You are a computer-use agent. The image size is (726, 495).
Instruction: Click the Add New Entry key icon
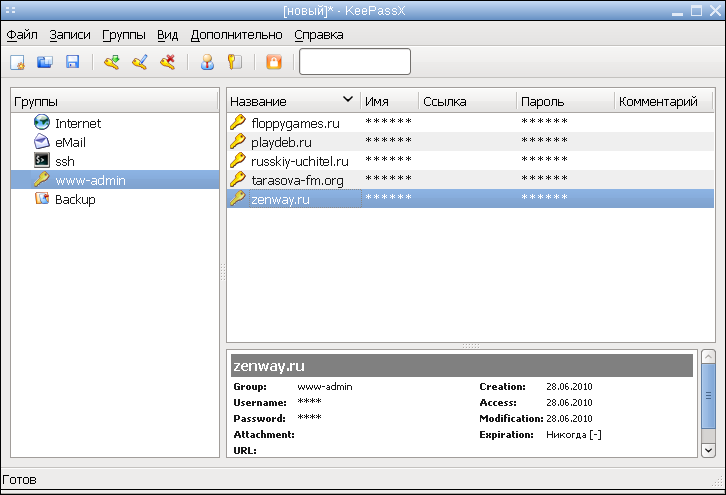coord(111,62)
